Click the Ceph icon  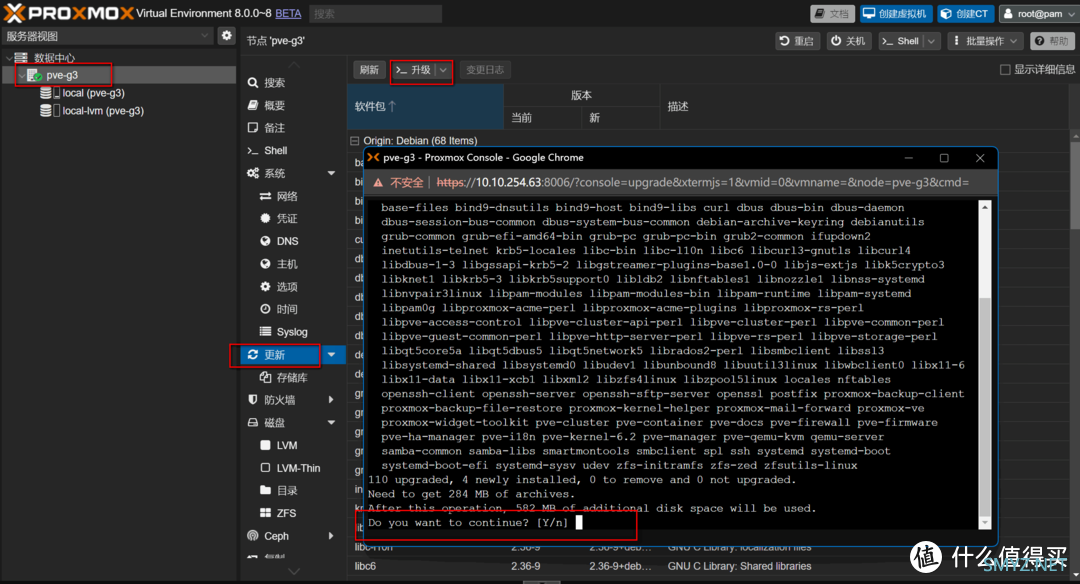tap(253, 536)
